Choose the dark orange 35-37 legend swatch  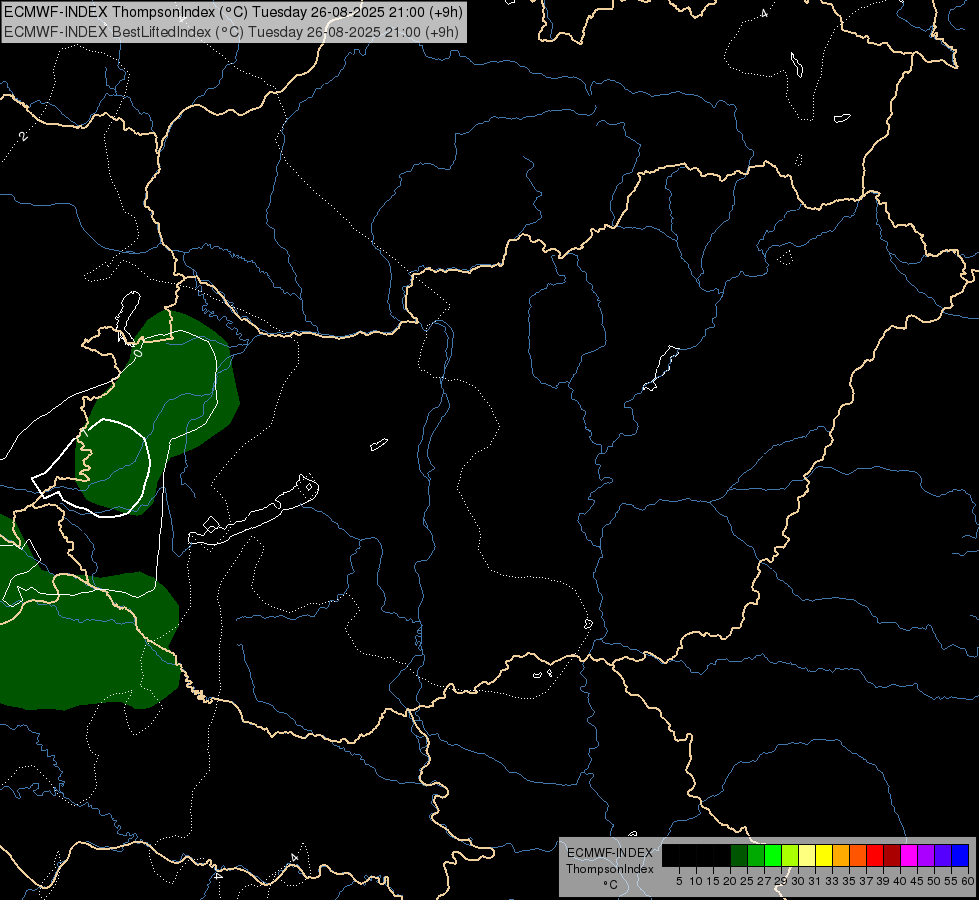click(x=858, y=855)
